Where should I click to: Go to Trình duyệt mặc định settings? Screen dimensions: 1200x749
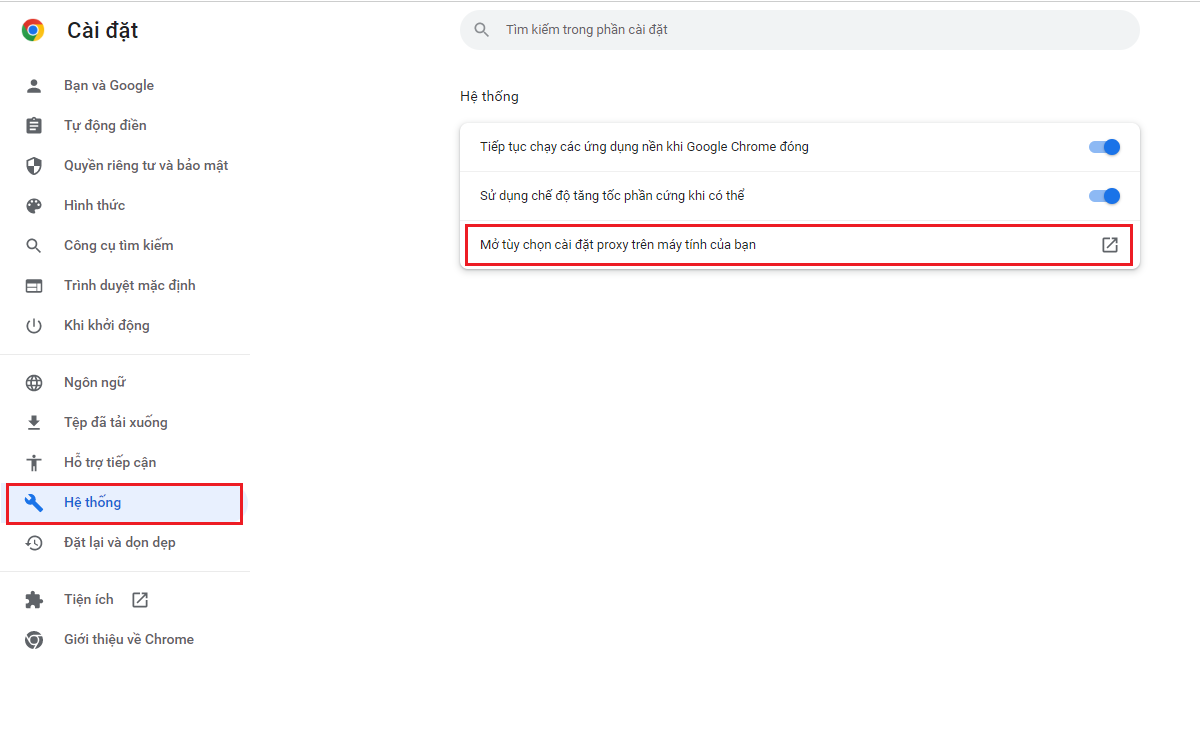click(129, 286)
